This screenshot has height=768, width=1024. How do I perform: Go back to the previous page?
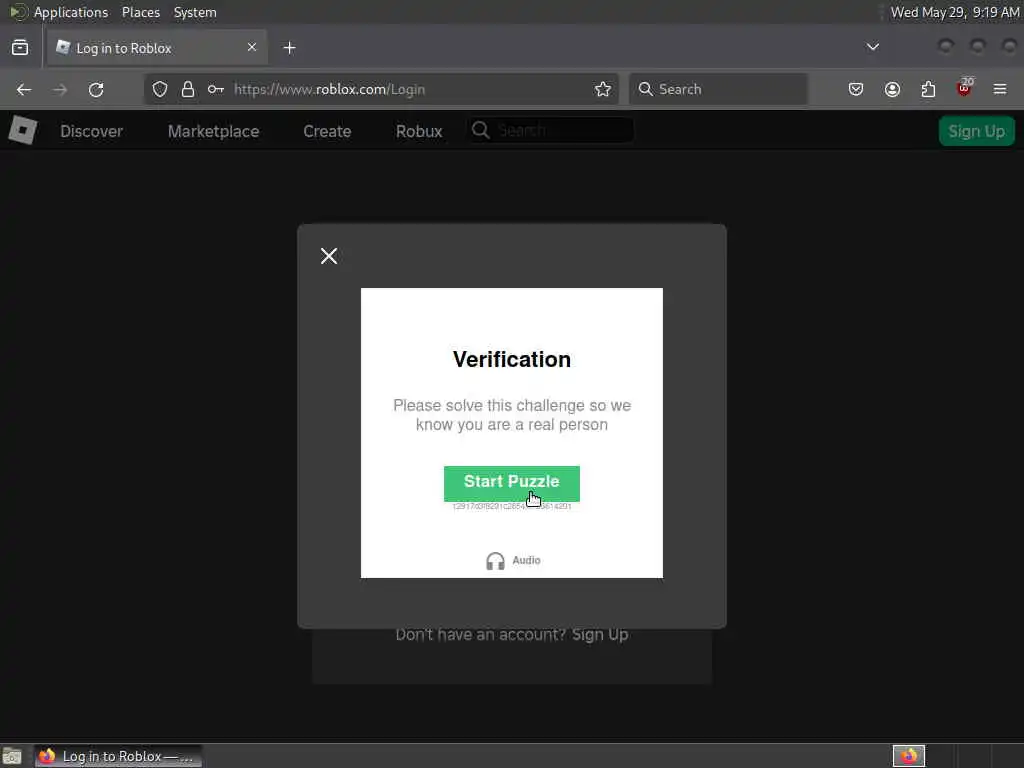(24, 89)
